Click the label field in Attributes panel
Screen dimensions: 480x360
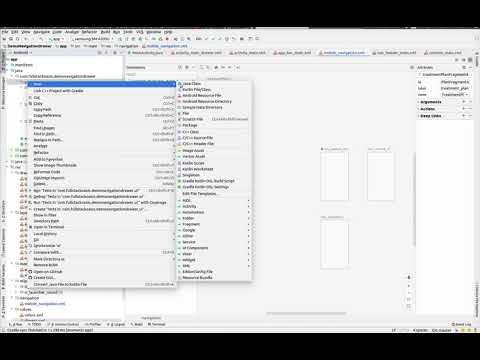pos(455,88)
